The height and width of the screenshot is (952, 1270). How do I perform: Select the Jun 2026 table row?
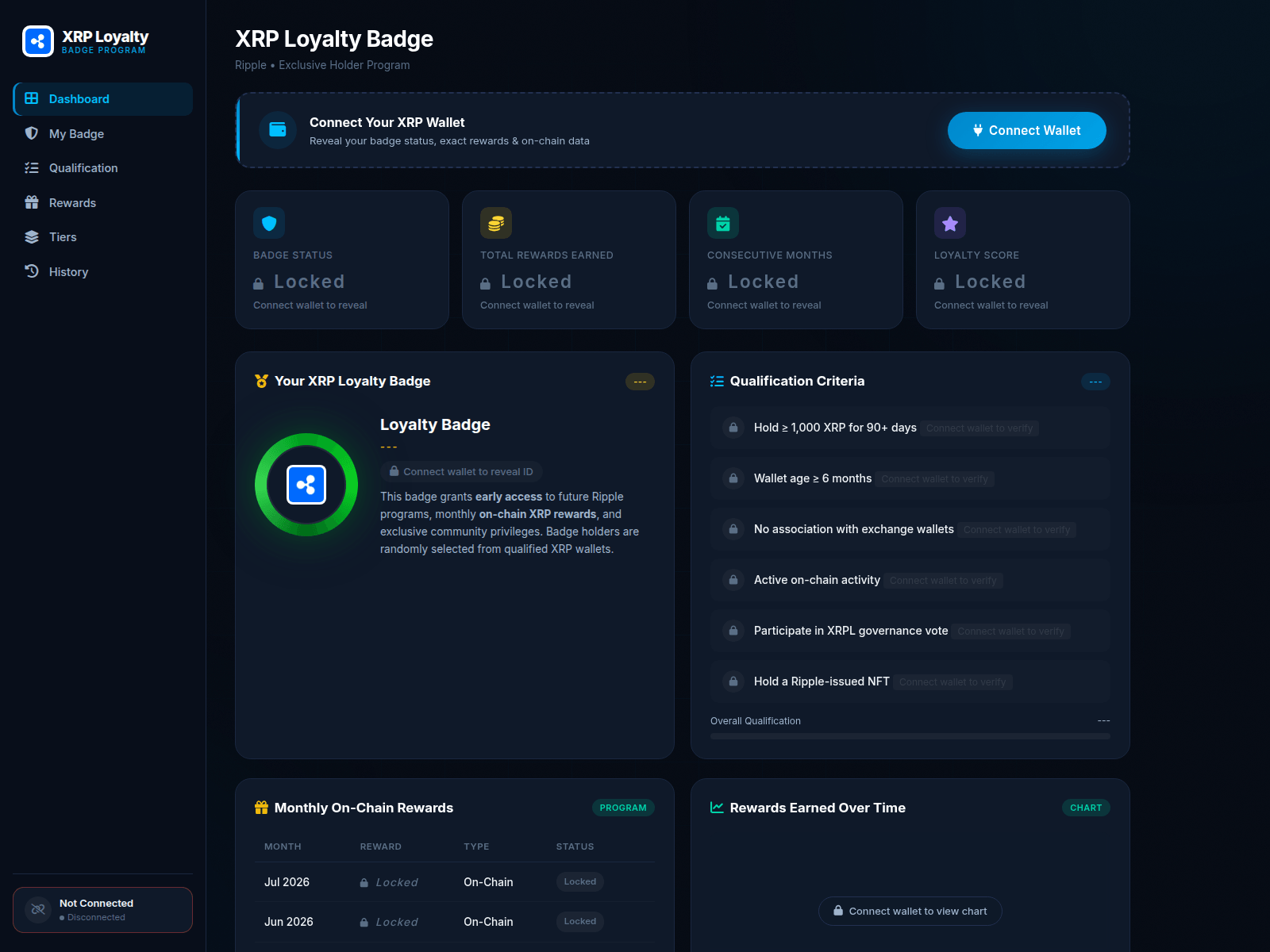pyautogui.click(x=454, y=922)
